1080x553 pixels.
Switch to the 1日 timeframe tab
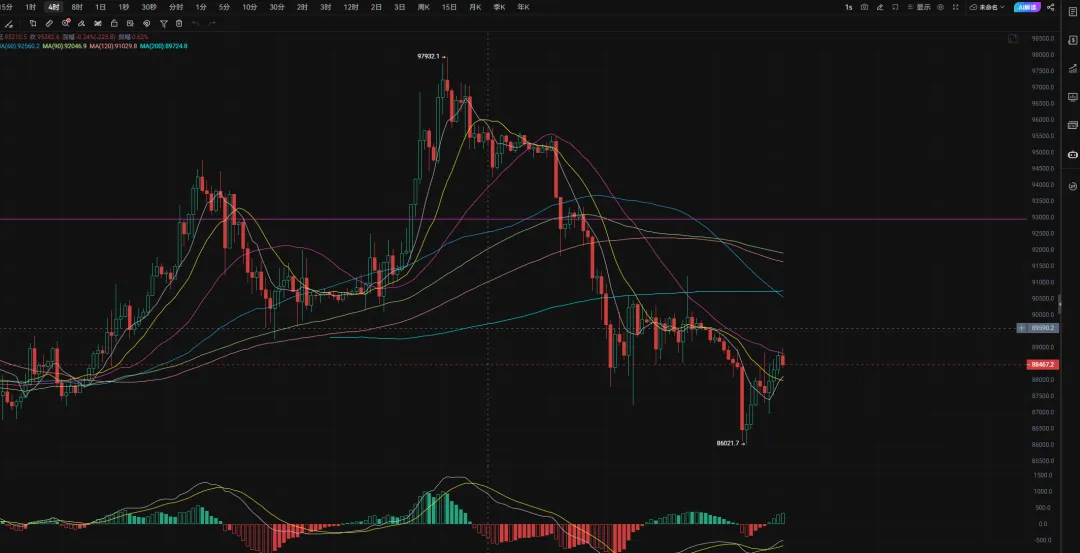pyautogui.click(x=100, y=7)
